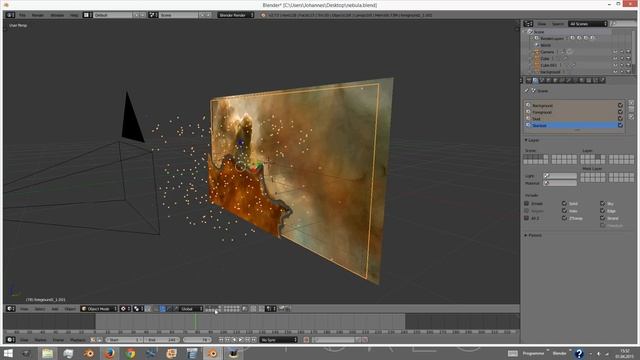Open the No Sync dropdown
The height and width of the screenshot is (360, 640).
click(279, 340)
